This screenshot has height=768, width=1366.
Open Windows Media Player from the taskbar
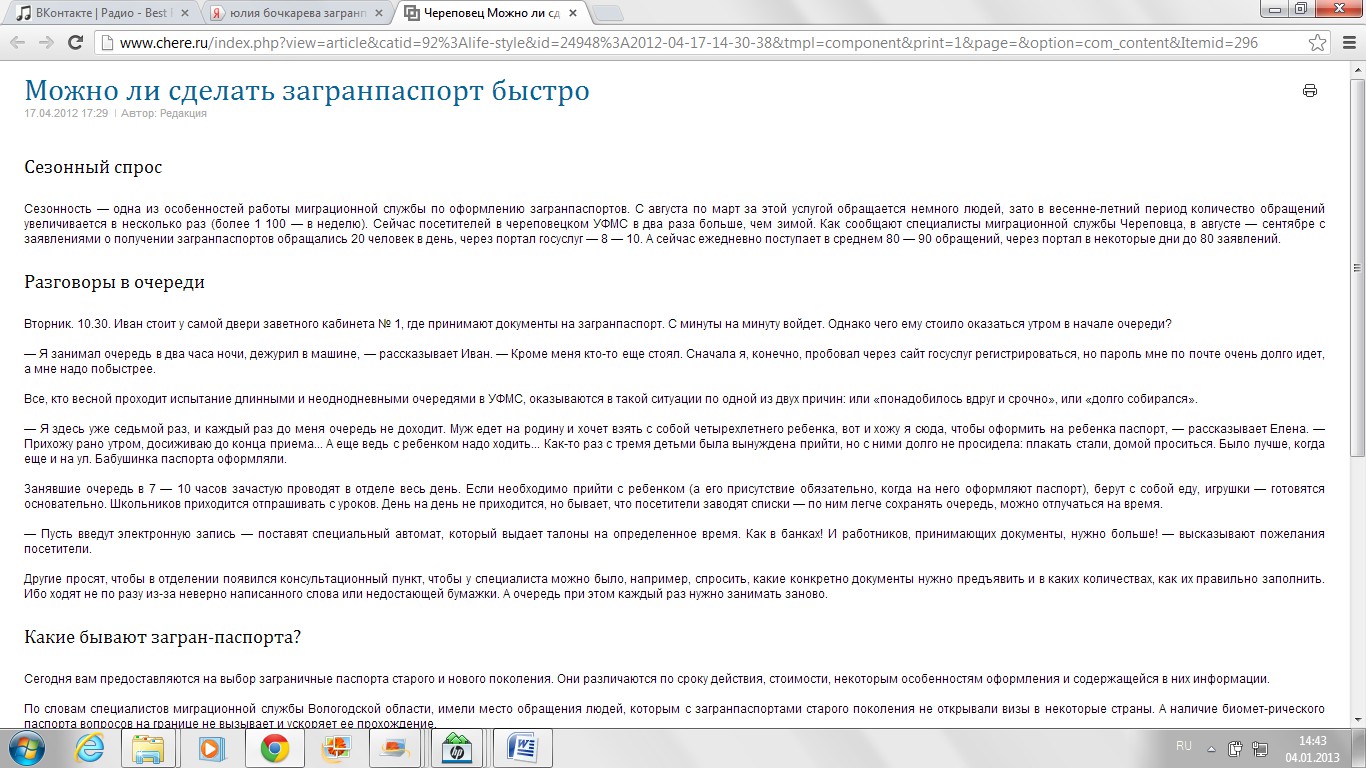[210, 748]
